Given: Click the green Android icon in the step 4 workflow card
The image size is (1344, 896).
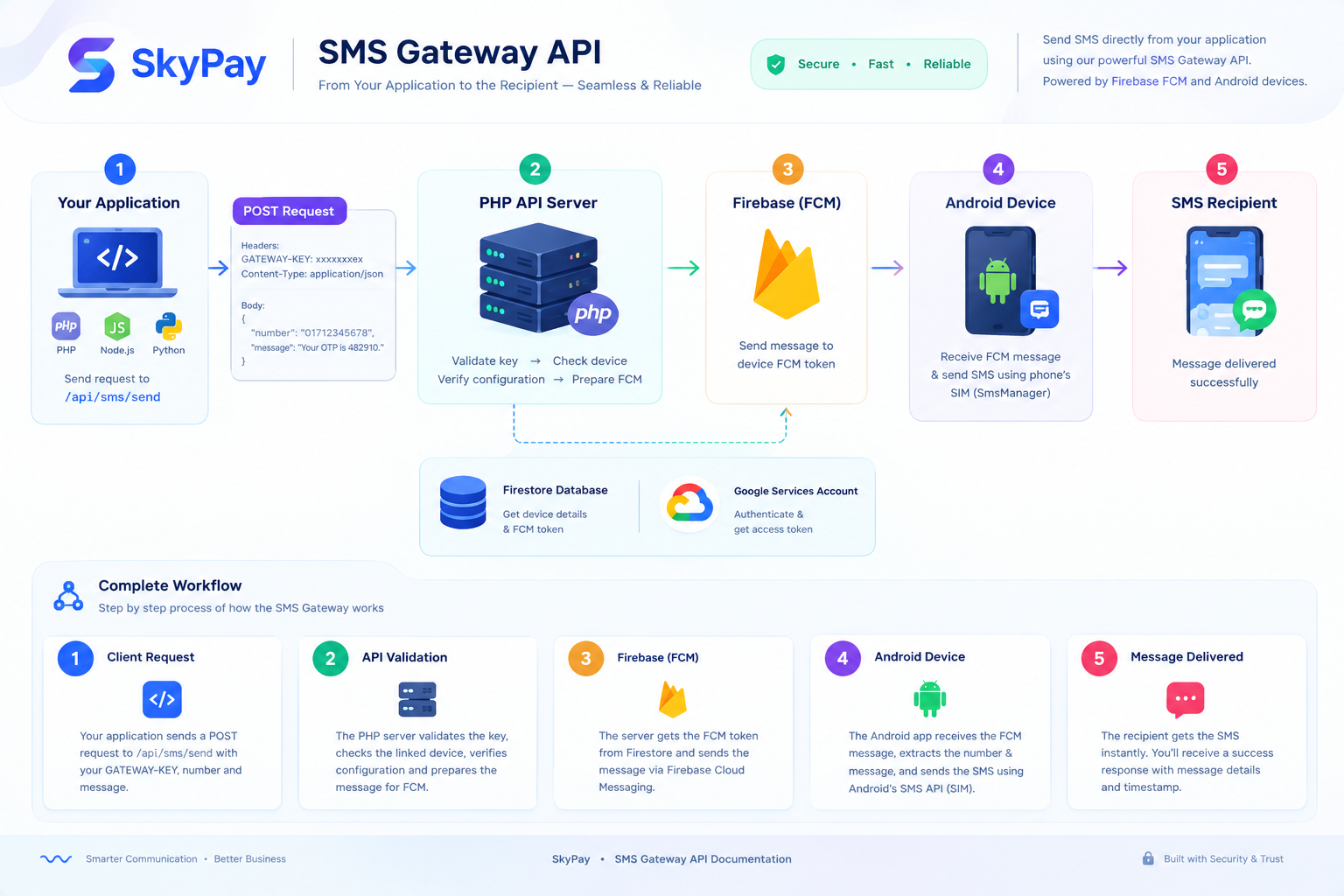Looking at the screenshot, I should 929,698.
